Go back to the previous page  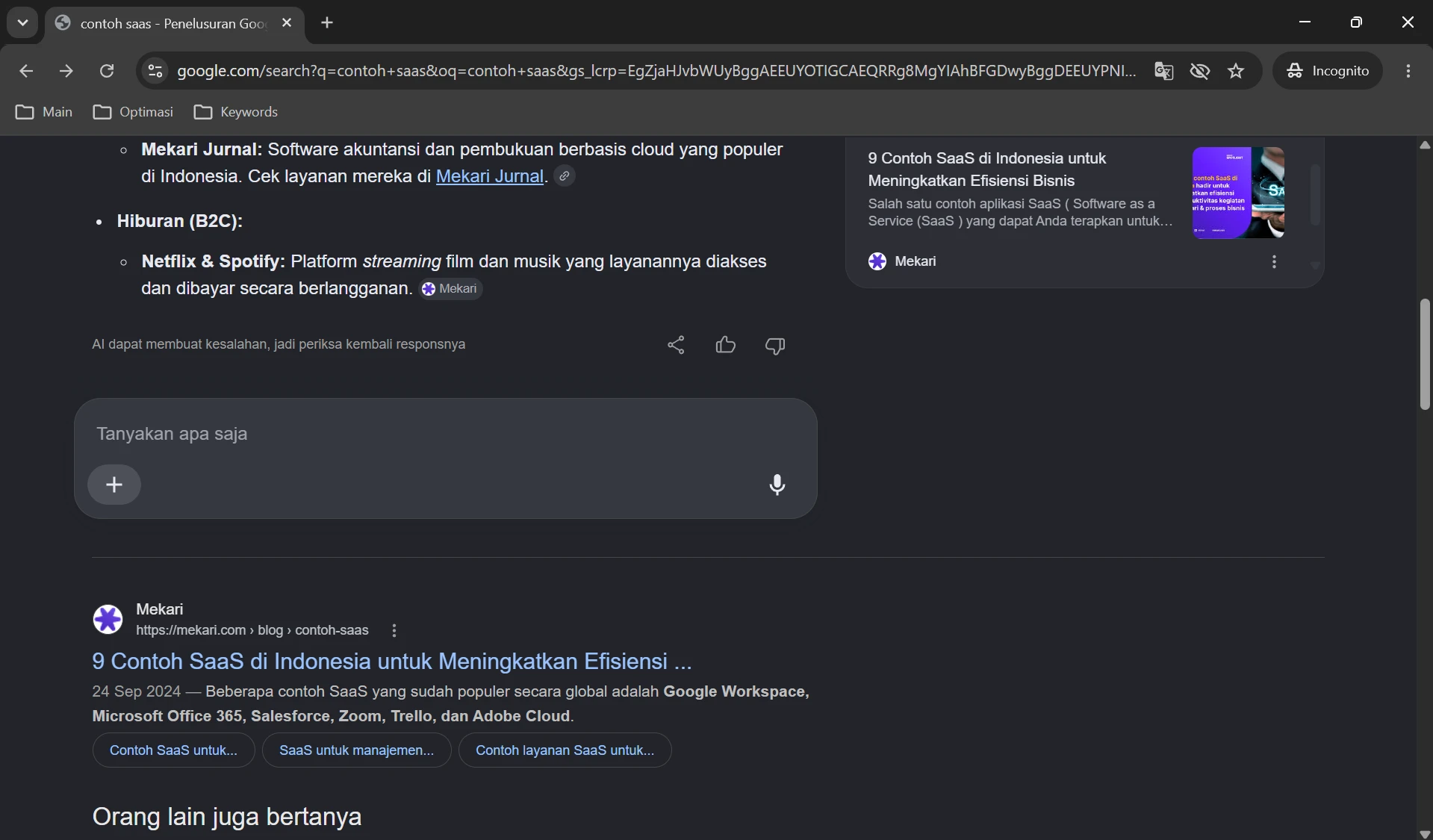click(x=26, y=71)
